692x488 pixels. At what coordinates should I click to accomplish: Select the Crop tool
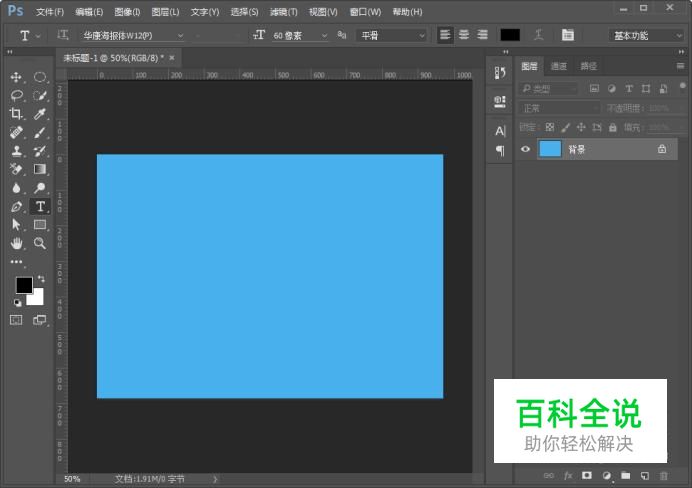(16, 114)
